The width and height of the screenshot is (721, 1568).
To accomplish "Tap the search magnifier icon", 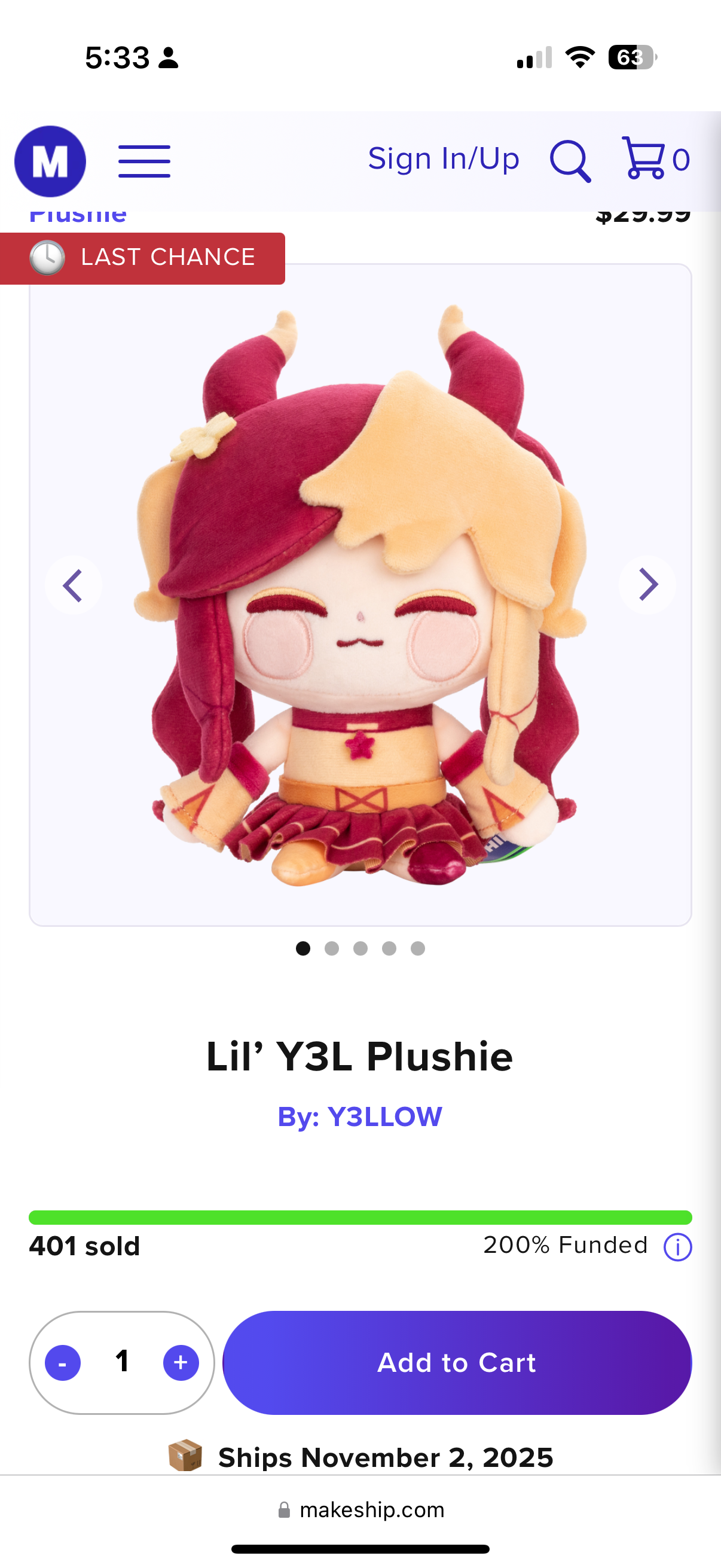I will [570, 161].
